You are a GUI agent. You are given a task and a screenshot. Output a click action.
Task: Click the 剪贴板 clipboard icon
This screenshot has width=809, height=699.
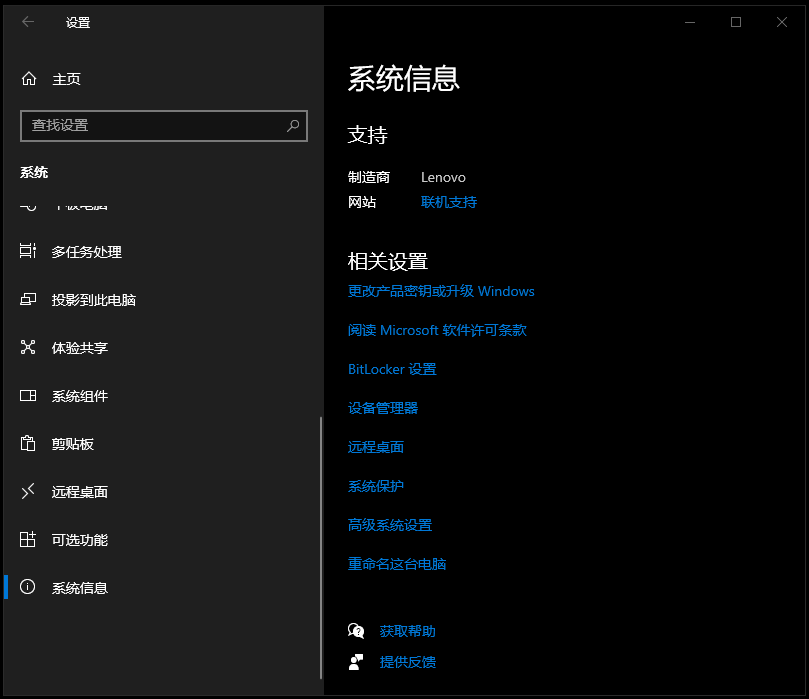pos(28,444)
